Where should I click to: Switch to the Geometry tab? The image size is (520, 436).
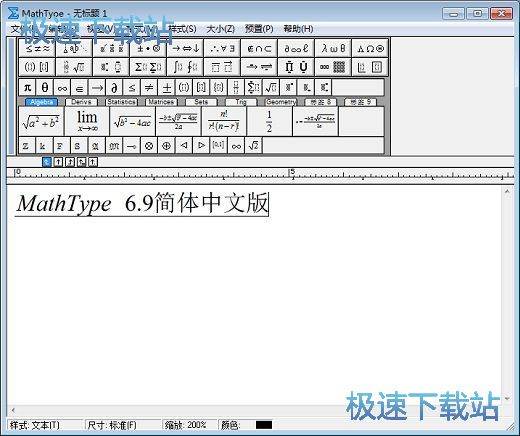tap(281, 102)
